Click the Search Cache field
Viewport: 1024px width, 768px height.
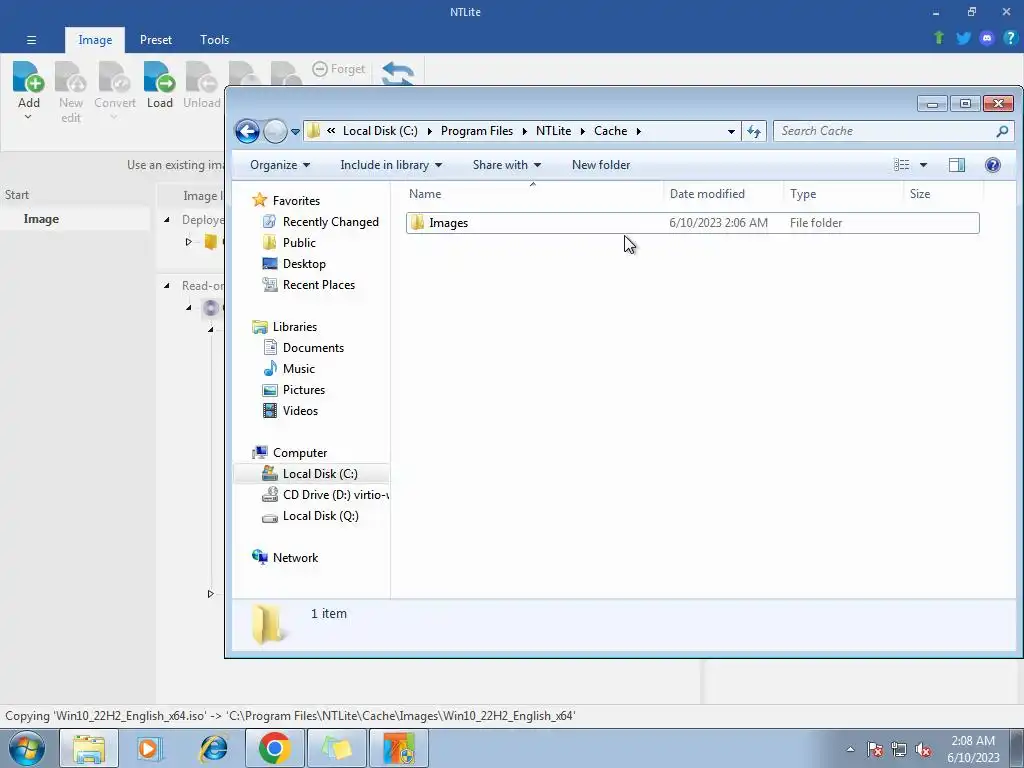tap(893, 131)
